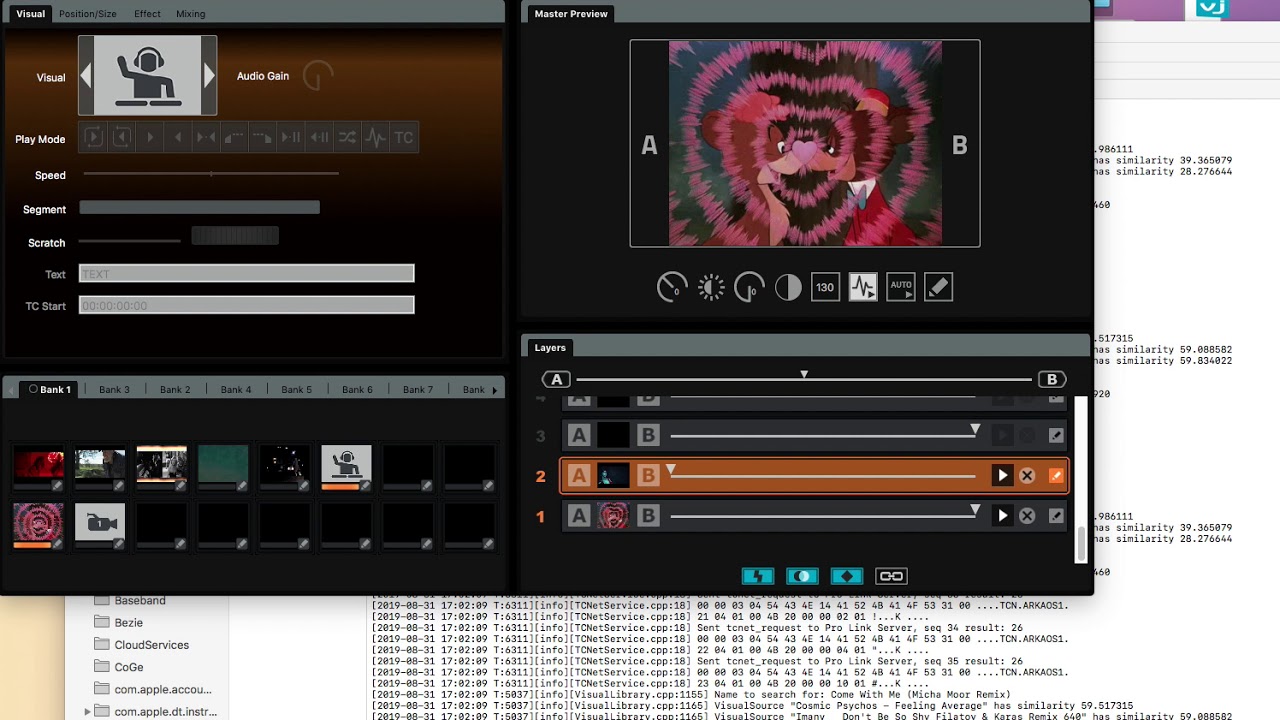Click layer 2 opacity slider
This screenshot has width=1280, height=720.
click(822, 475)
